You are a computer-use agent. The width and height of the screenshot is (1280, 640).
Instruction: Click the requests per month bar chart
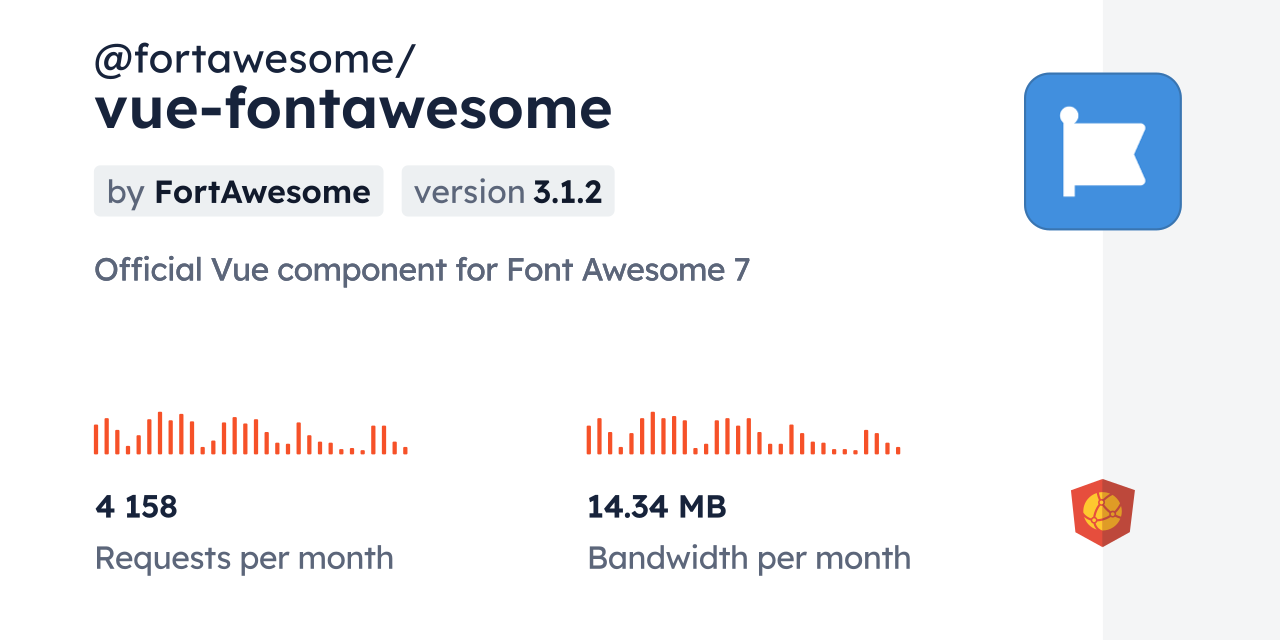[x=250, y=434]
